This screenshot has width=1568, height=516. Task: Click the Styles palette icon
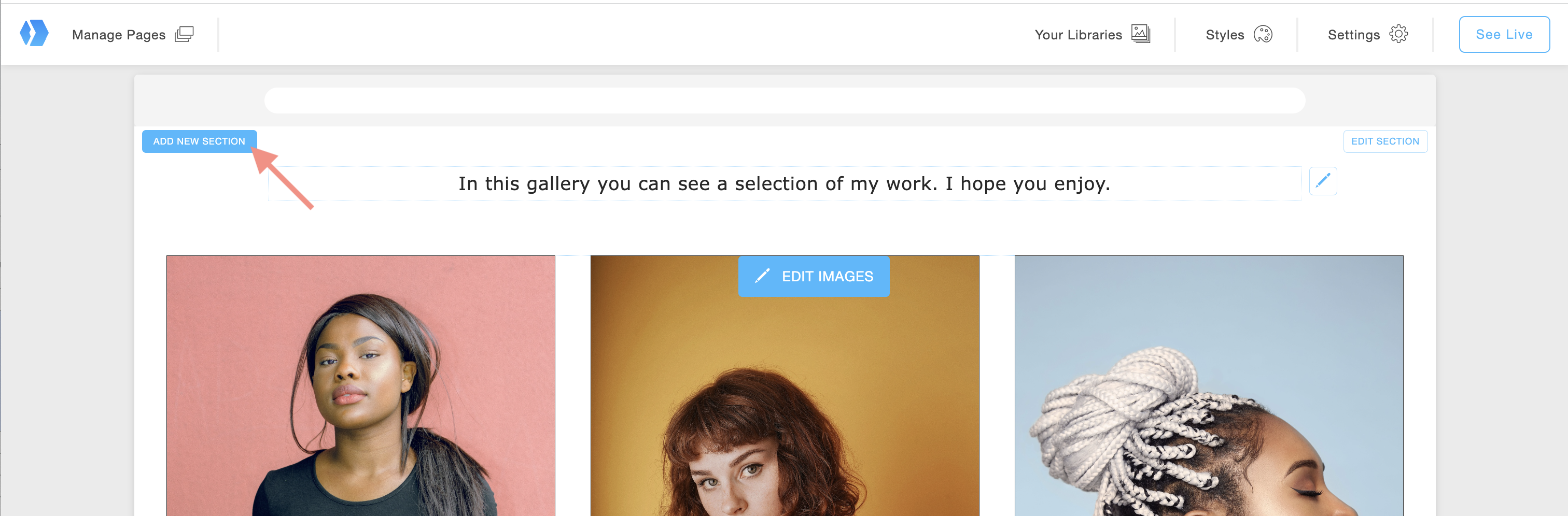coord(1263,34)
